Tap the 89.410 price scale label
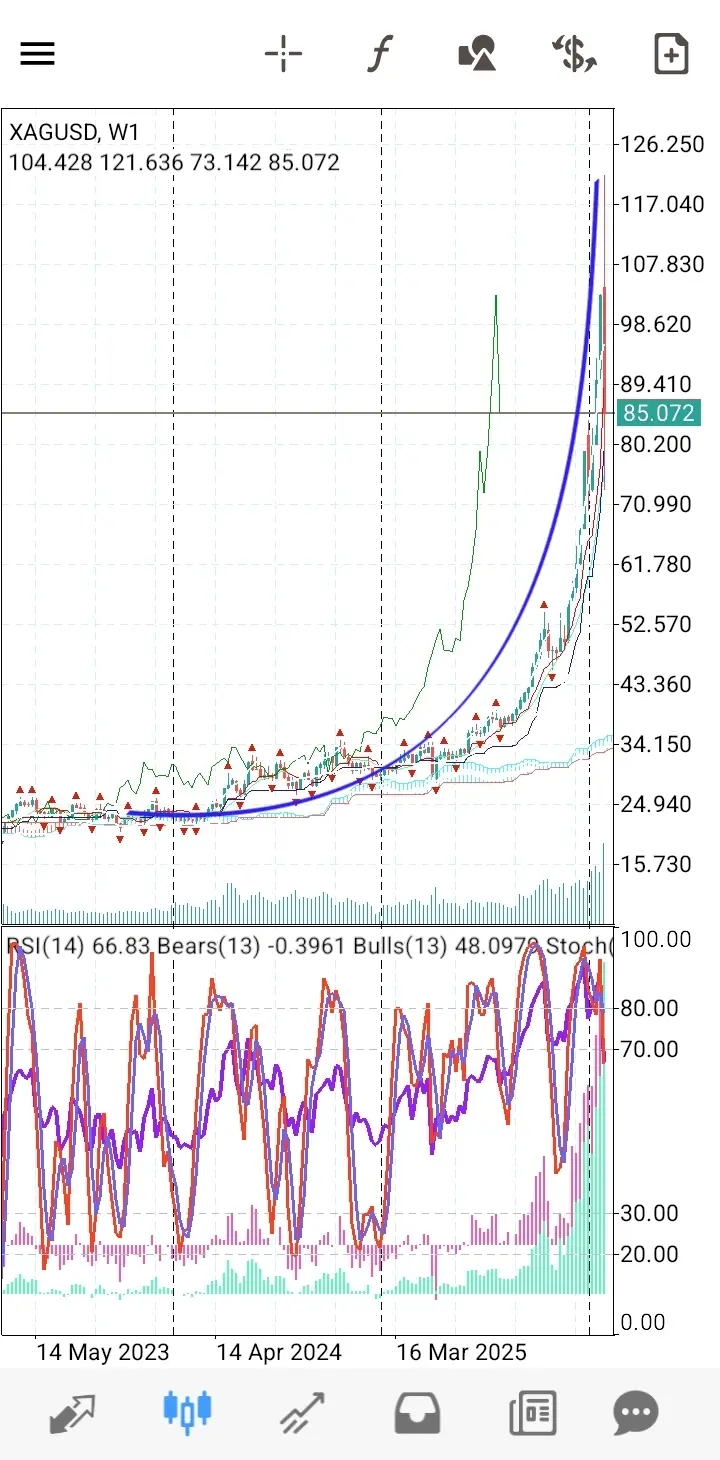720x1460 pixels. tap(656, 384)
